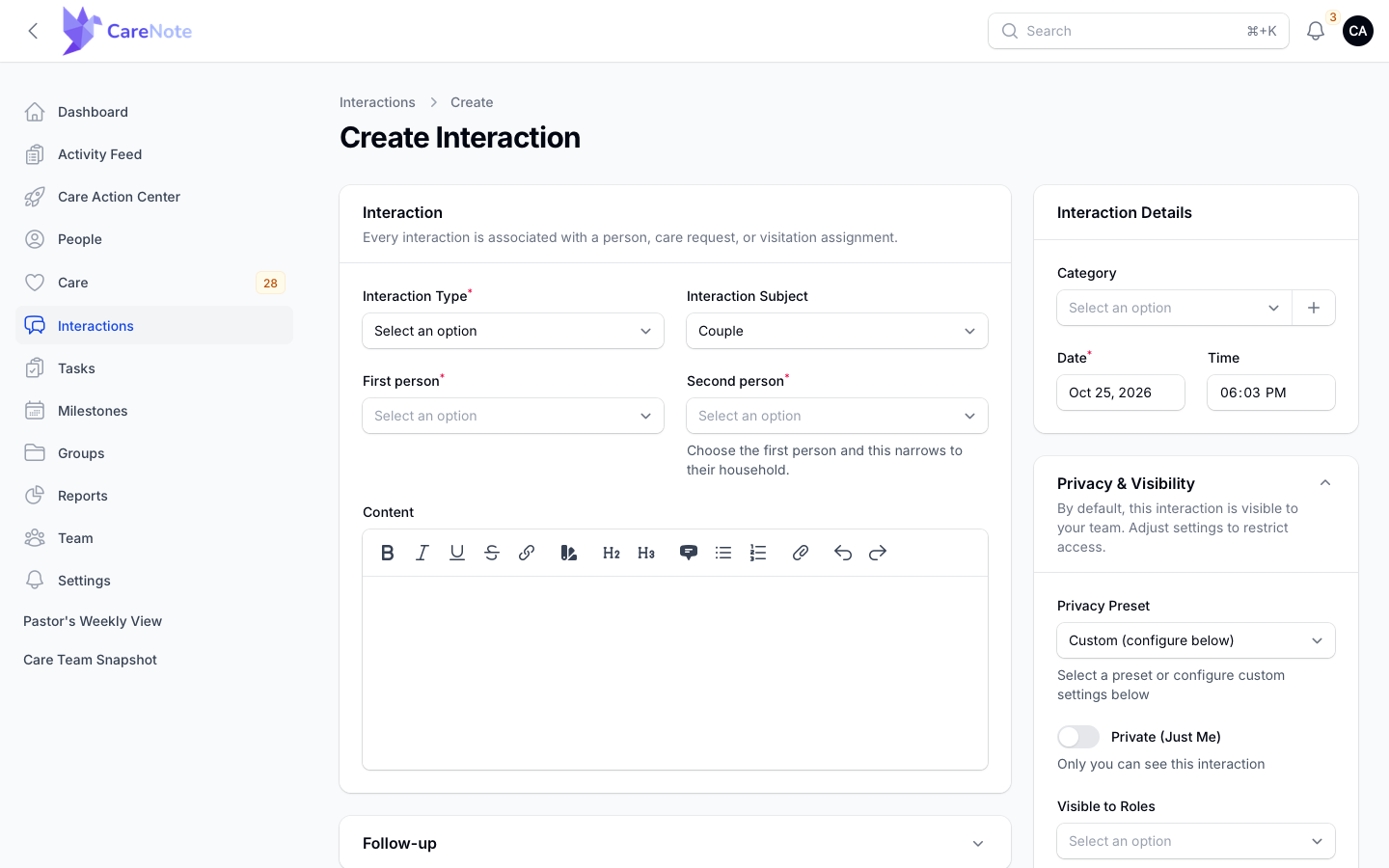Viewport: 1389px width, 868px height.
Task: Click the Date field showing Oct 25, 2026
Action: click(1121, 393)
